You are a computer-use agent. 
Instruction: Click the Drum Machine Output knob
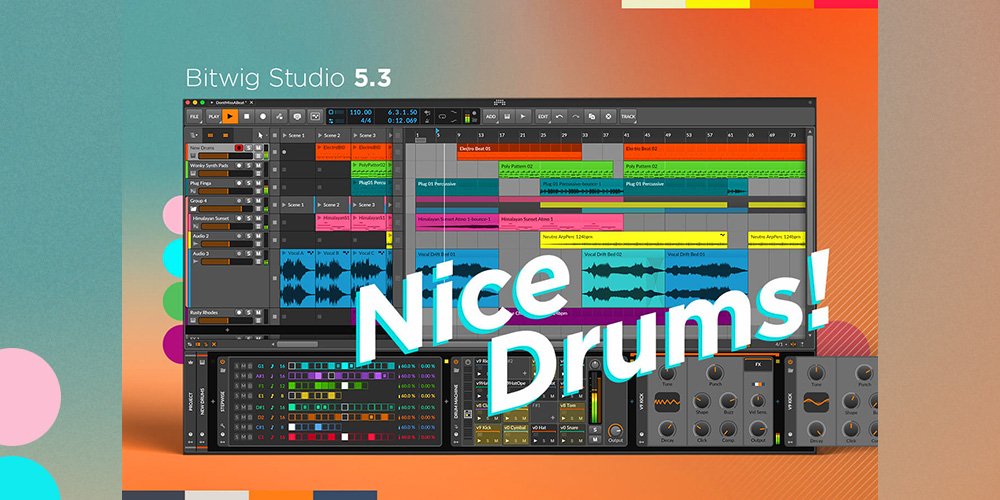[615, 431]
